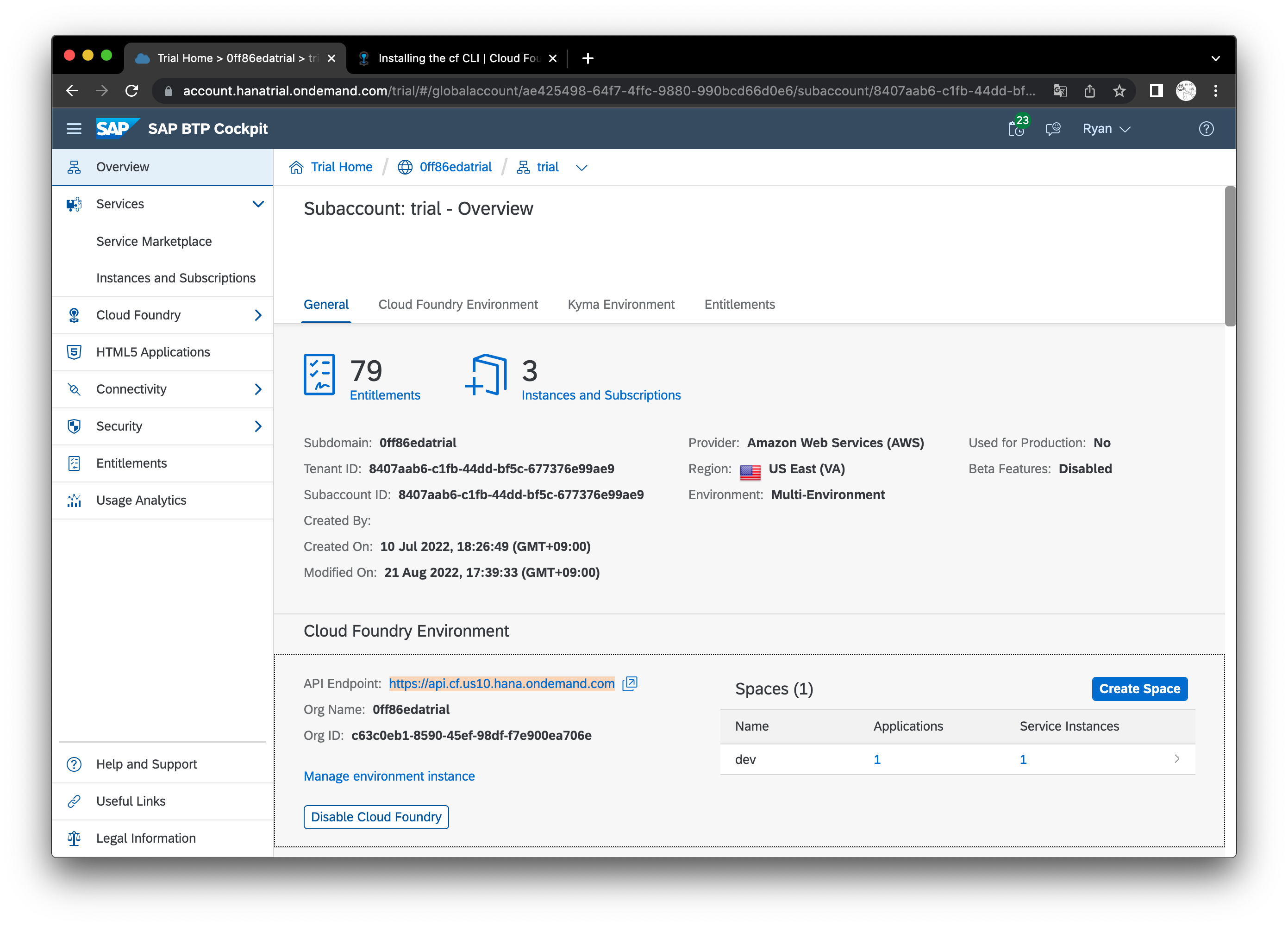Switch to Kyma Environment tab
This screenshot has width=1288, height=926.
click(x=621, y=305)
